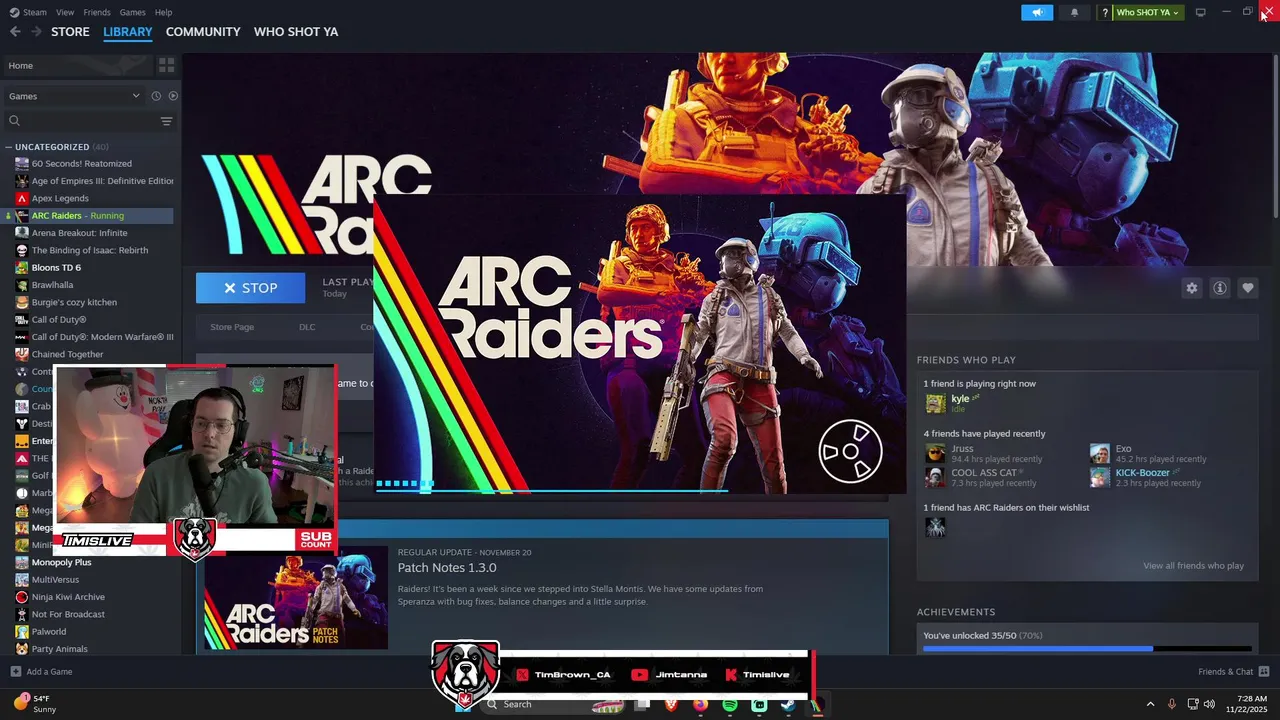This screenshot has width=1280, height=720.
Task: Select Palworld in the library
Action: pyautogui.click(x=49, y=632)
